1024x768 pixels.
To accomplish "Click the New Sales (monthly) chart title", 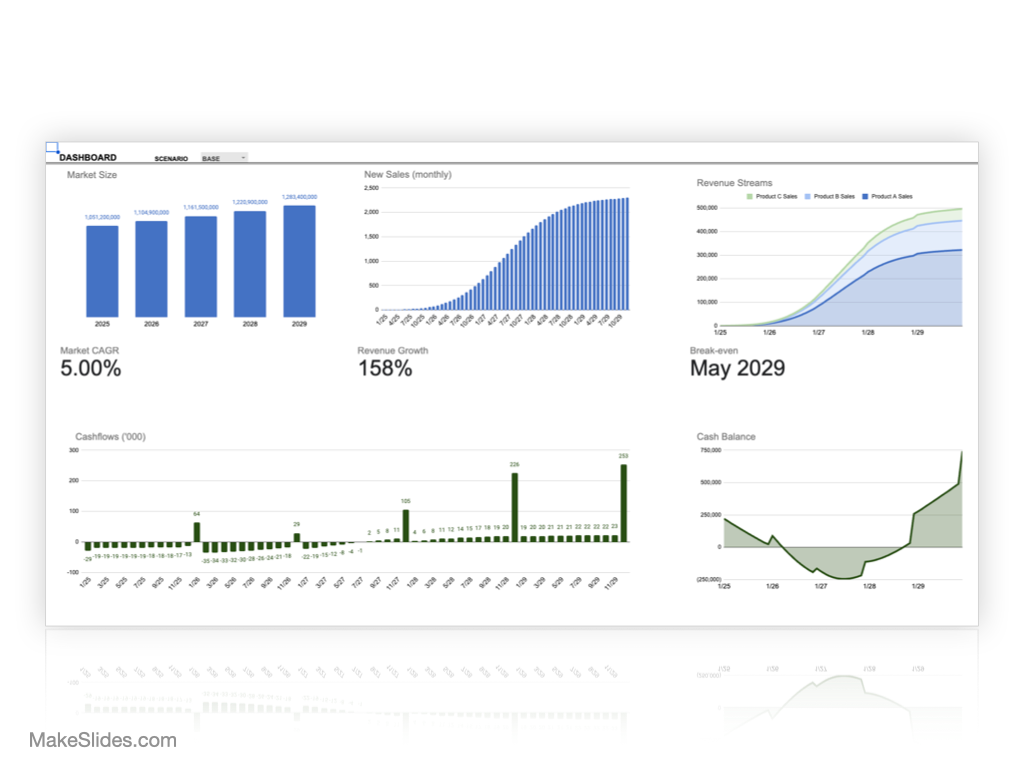I will (407, 175).
